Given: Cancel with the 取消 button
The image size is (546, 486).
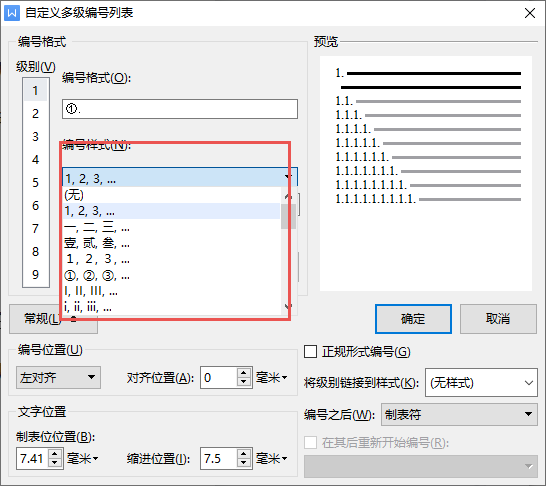Looking at the screenshot, I should pos(498,319).
